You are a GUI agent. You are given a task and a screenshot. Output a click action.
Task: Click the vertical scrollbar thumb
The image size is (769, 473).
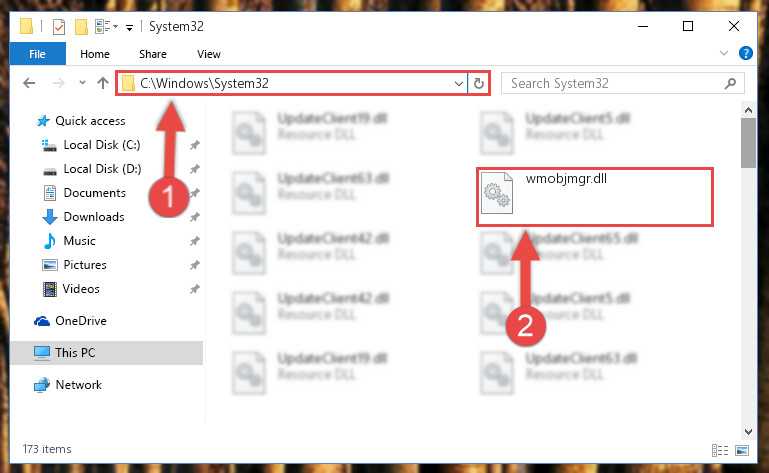tap(748, 143)
